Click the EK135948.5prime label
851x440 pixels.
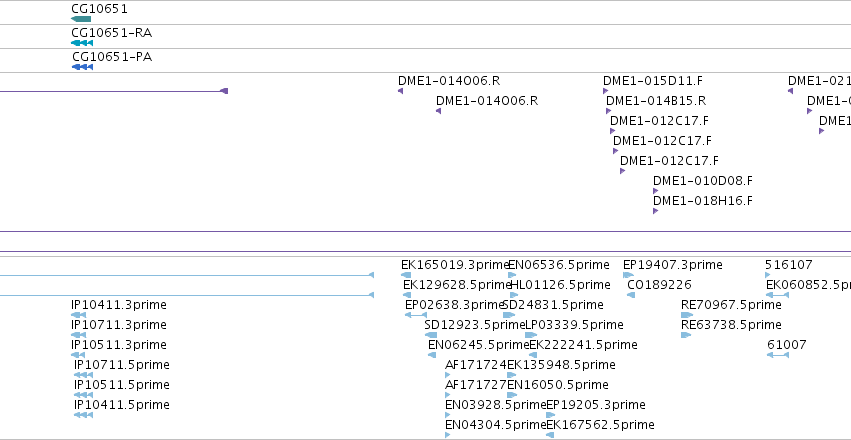coord(561,365)
